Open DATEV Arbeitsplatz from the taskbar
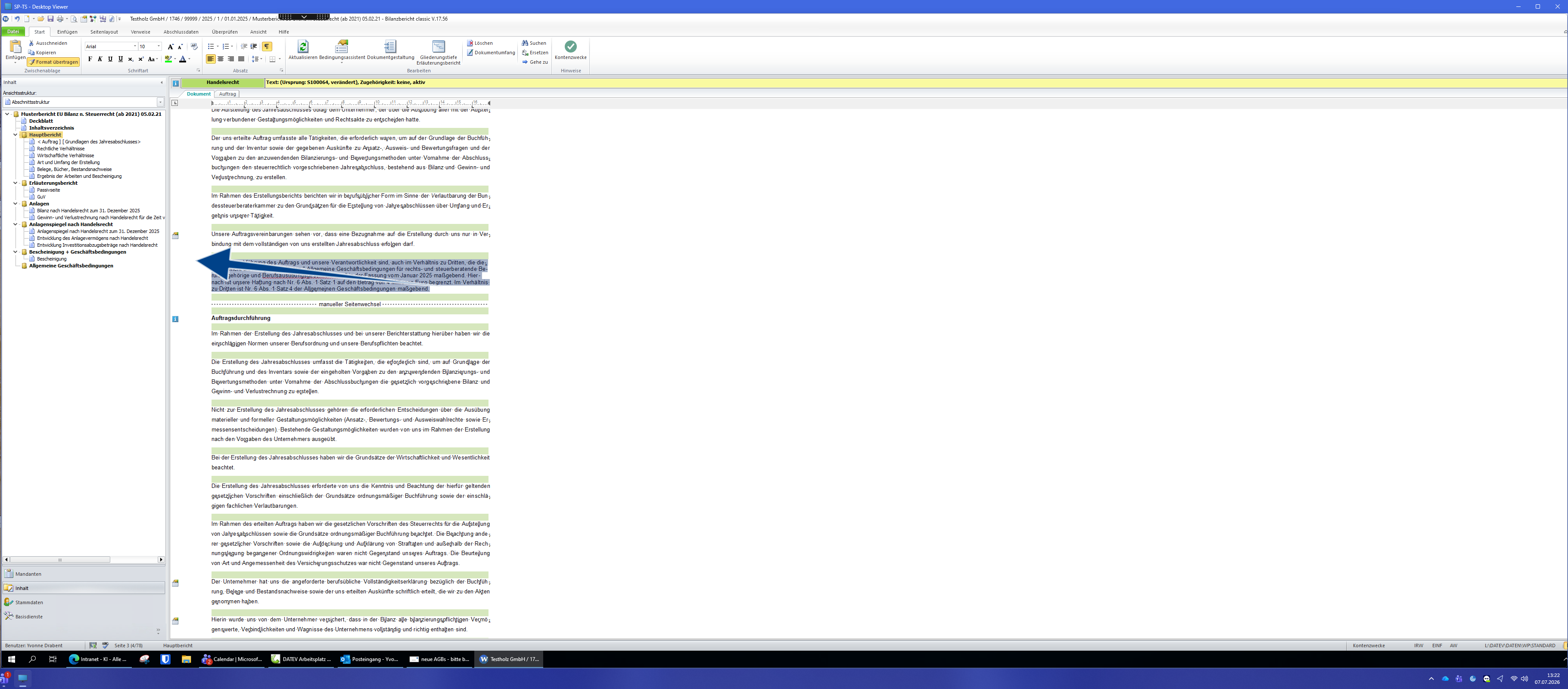The width and height of the screenshot is (1568, 689). click(x=301, y=659)
